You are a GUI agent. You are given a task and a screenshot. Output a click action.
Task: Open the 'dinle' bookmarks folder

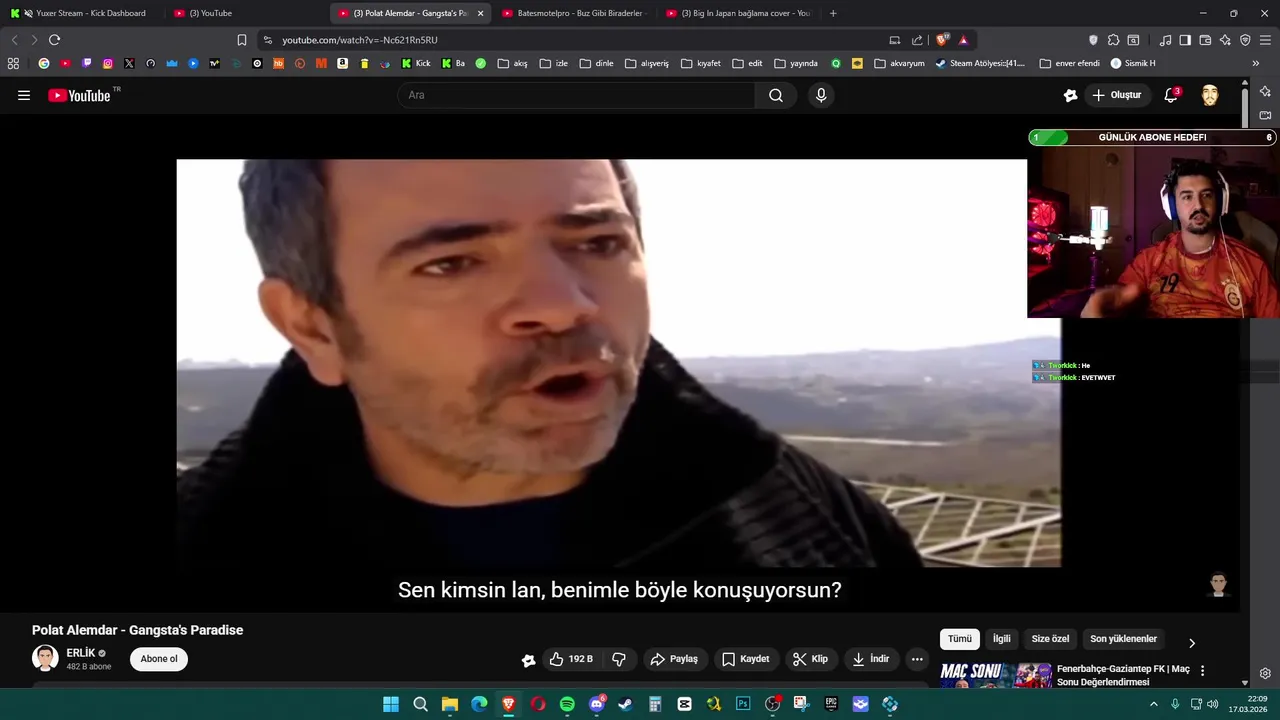[596, 63]
